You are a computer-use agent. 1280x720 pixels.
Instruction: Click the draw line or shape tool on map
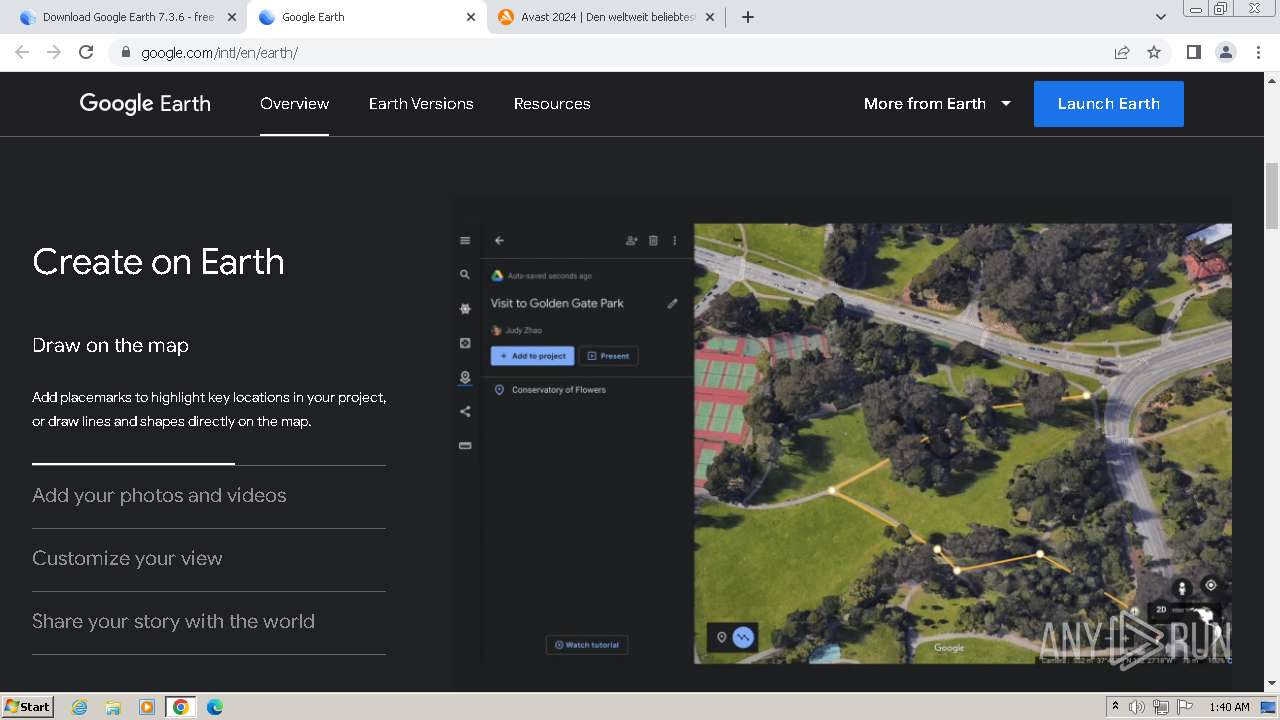coord(743,637)
